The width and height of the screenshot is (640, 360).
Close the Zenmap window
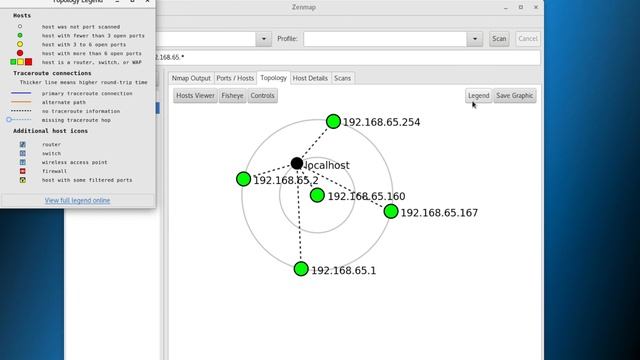536,7
